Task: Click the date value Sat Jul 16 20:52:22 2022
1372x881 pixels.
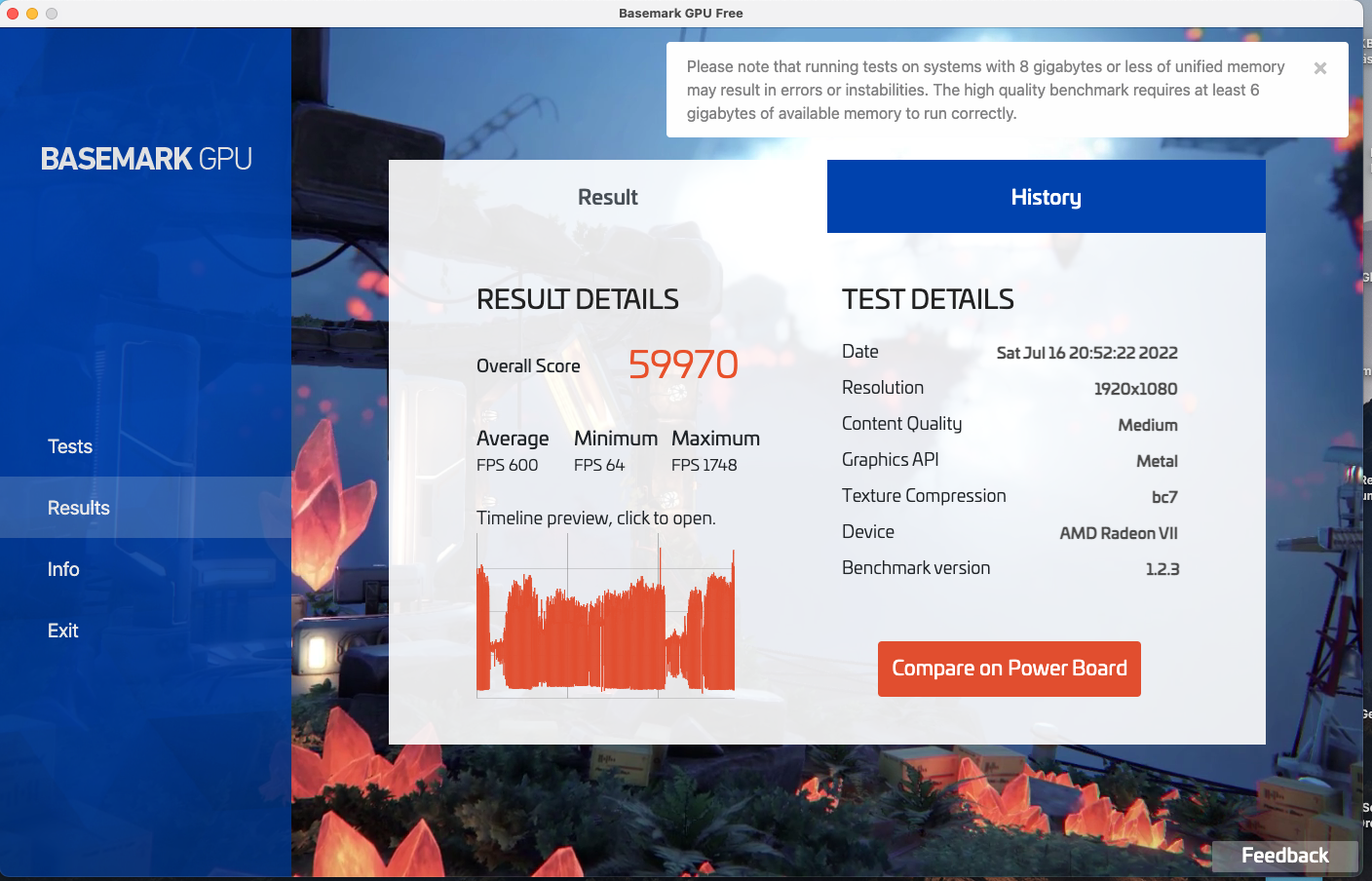Action: click(x=1087, y=353)
